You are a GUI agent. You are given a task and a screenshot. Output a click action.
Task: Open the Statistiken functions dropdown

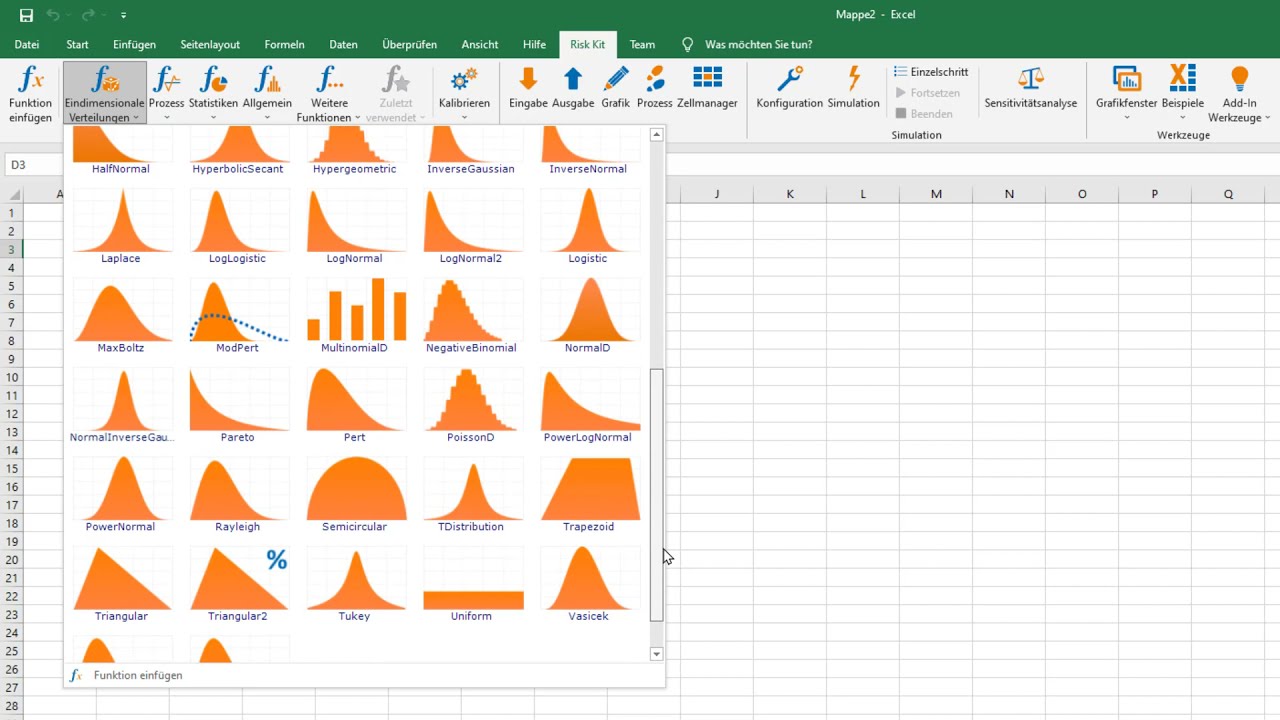[213, 93]
